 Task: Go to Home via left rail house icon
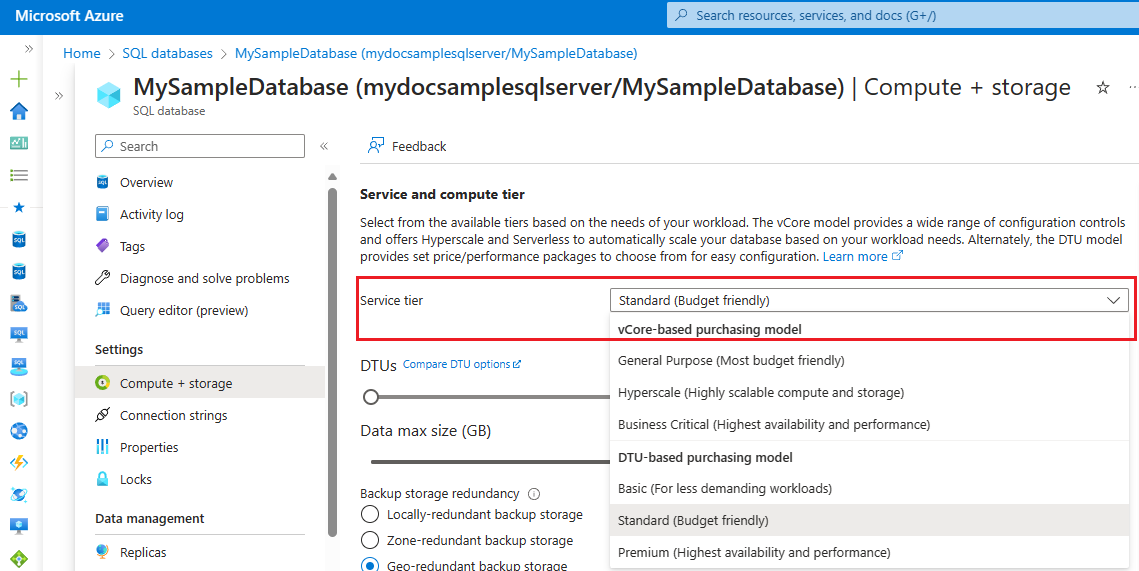19,111
